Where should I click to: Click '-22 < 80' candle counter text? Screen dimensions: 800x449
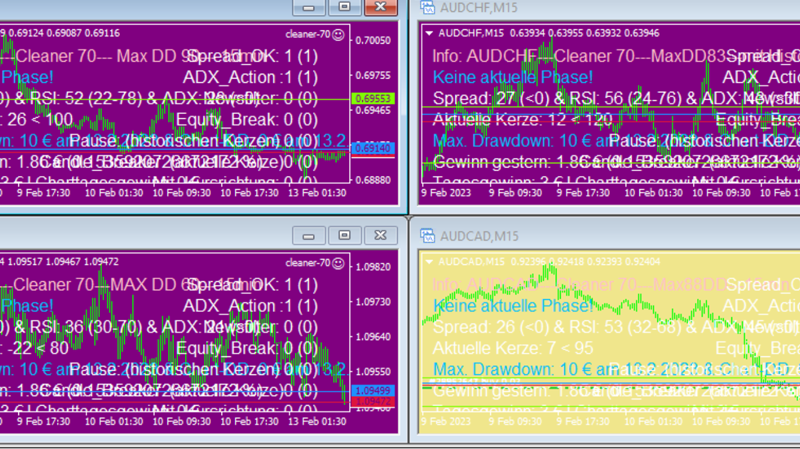click(38, 348)
